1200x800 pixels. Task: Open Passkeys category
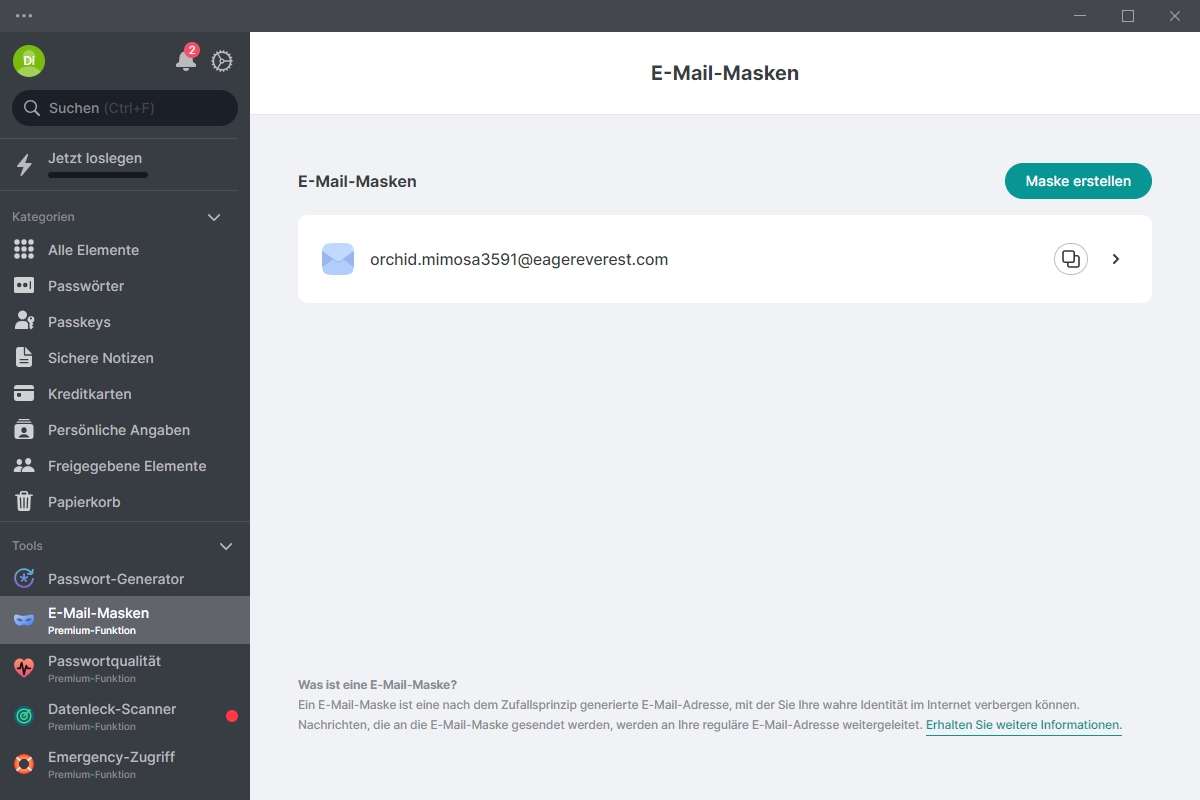(x=125, y=322)
